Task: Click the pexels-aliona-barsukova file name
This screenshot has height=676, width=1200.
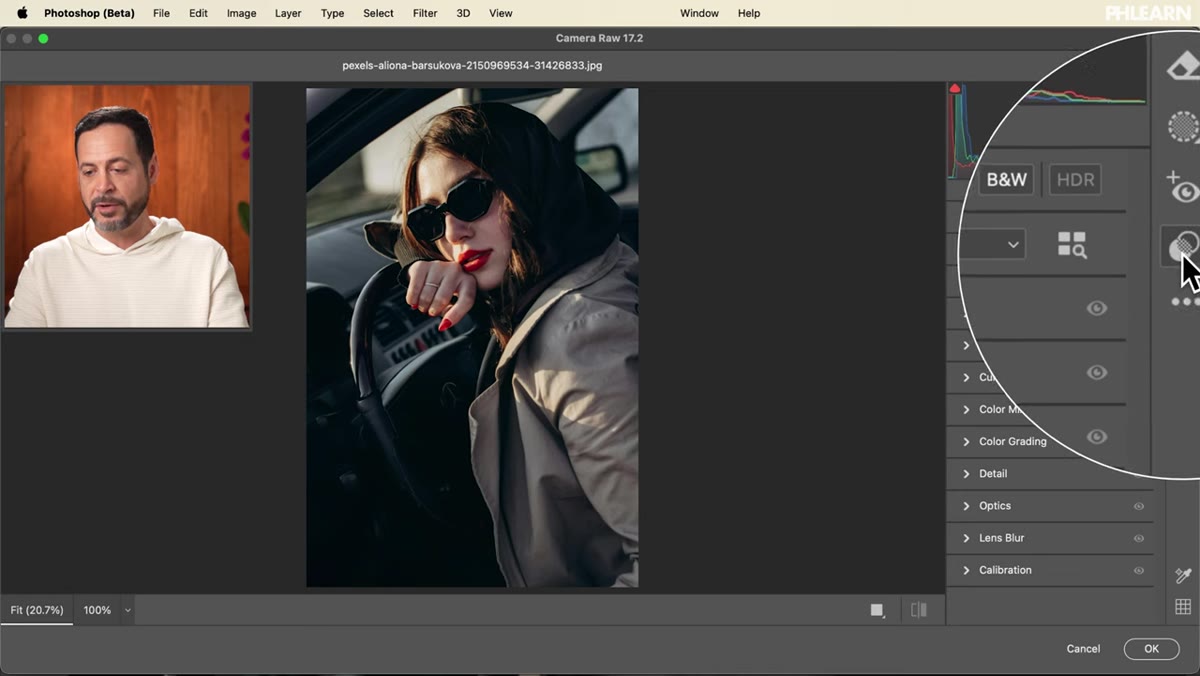Action: [x=472, y=65]
